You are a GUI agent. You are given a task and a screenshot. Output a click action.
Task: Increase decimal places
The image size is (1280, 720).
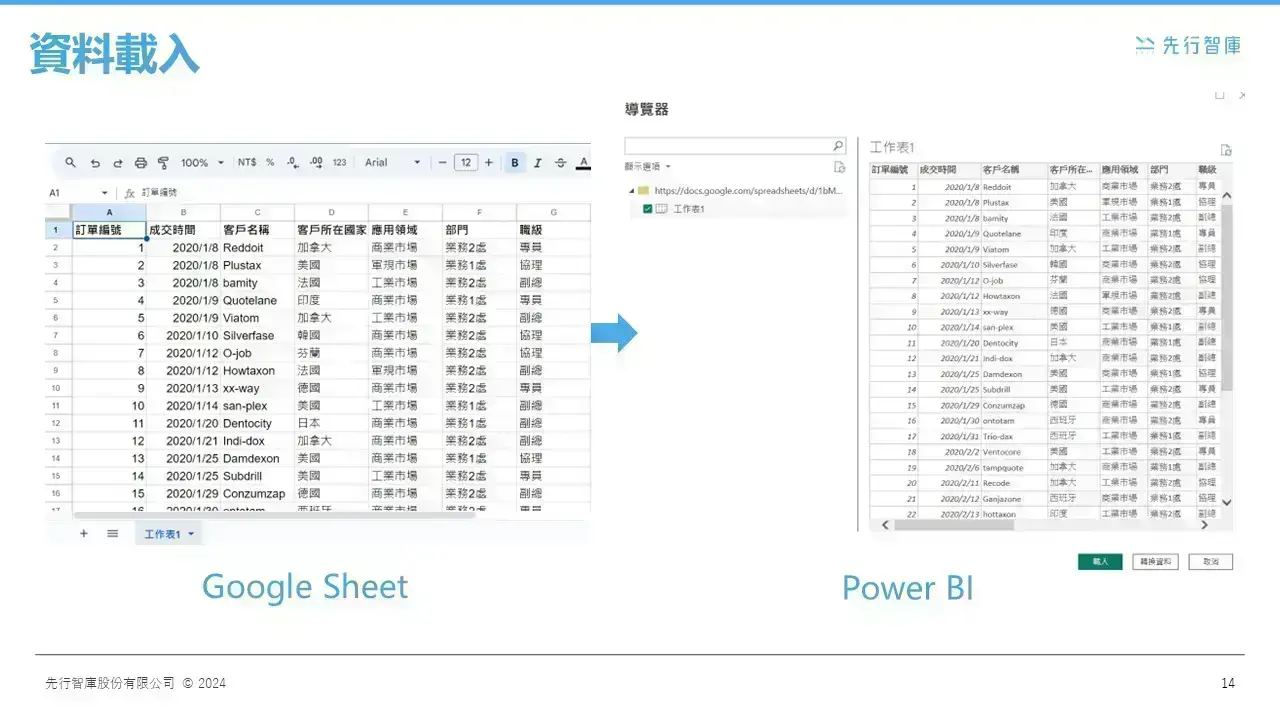316,163
